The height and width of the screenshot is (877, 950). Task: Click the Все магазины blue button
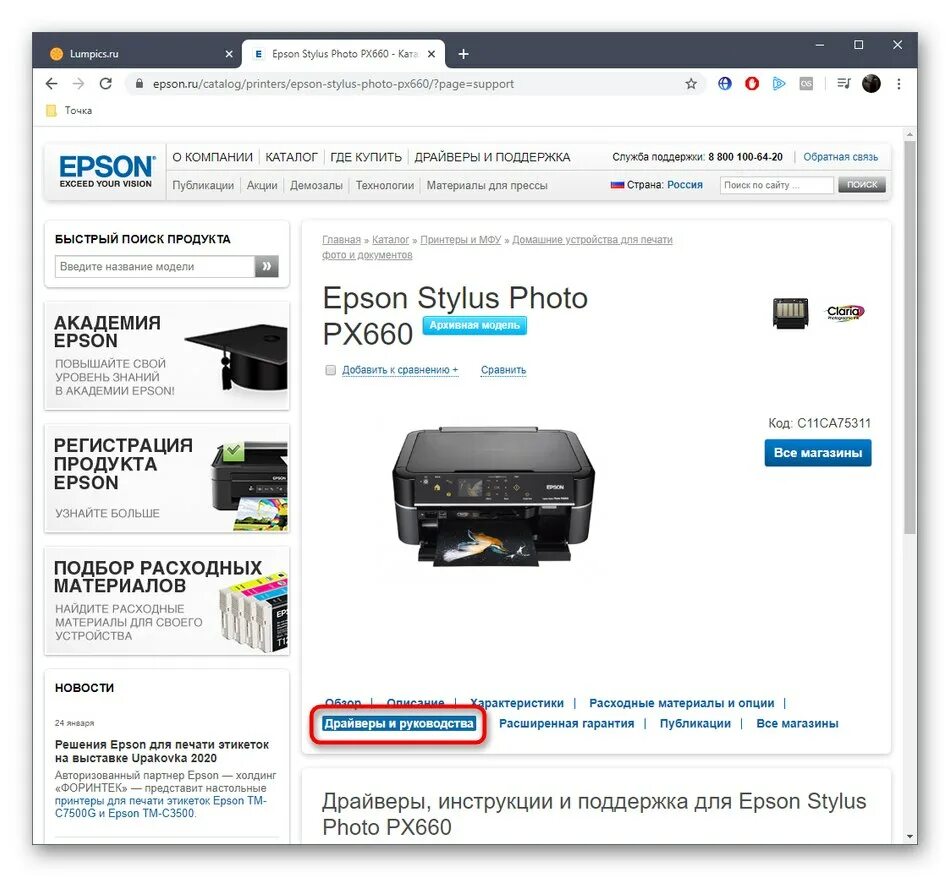coord(818,453)
